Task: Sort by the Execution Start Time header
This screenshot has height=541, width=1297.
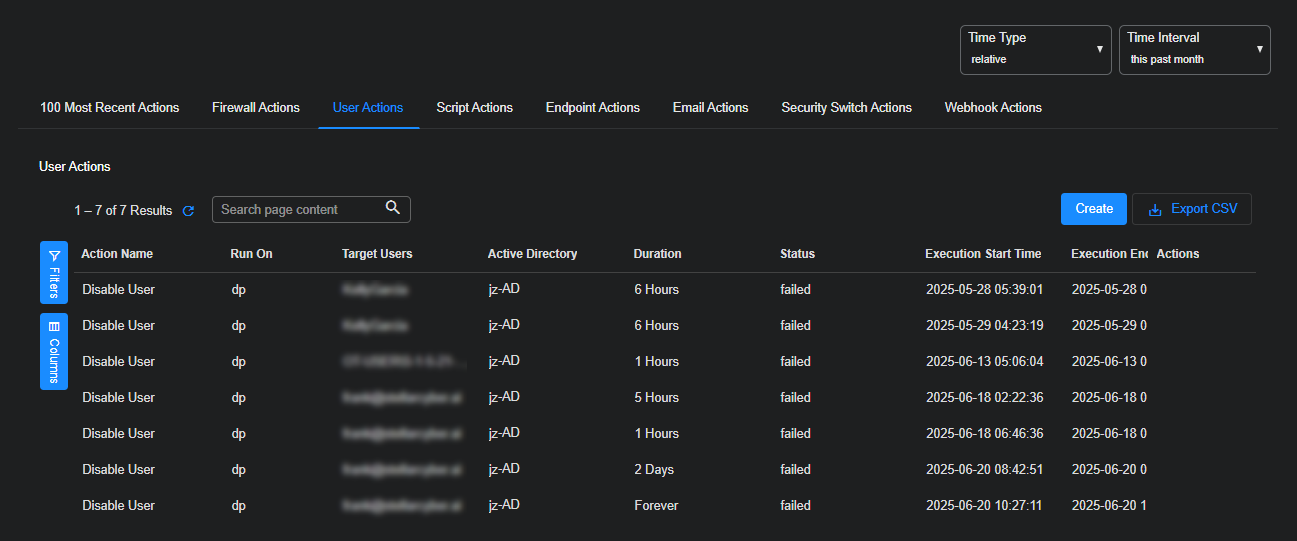Action: (983, 254)
